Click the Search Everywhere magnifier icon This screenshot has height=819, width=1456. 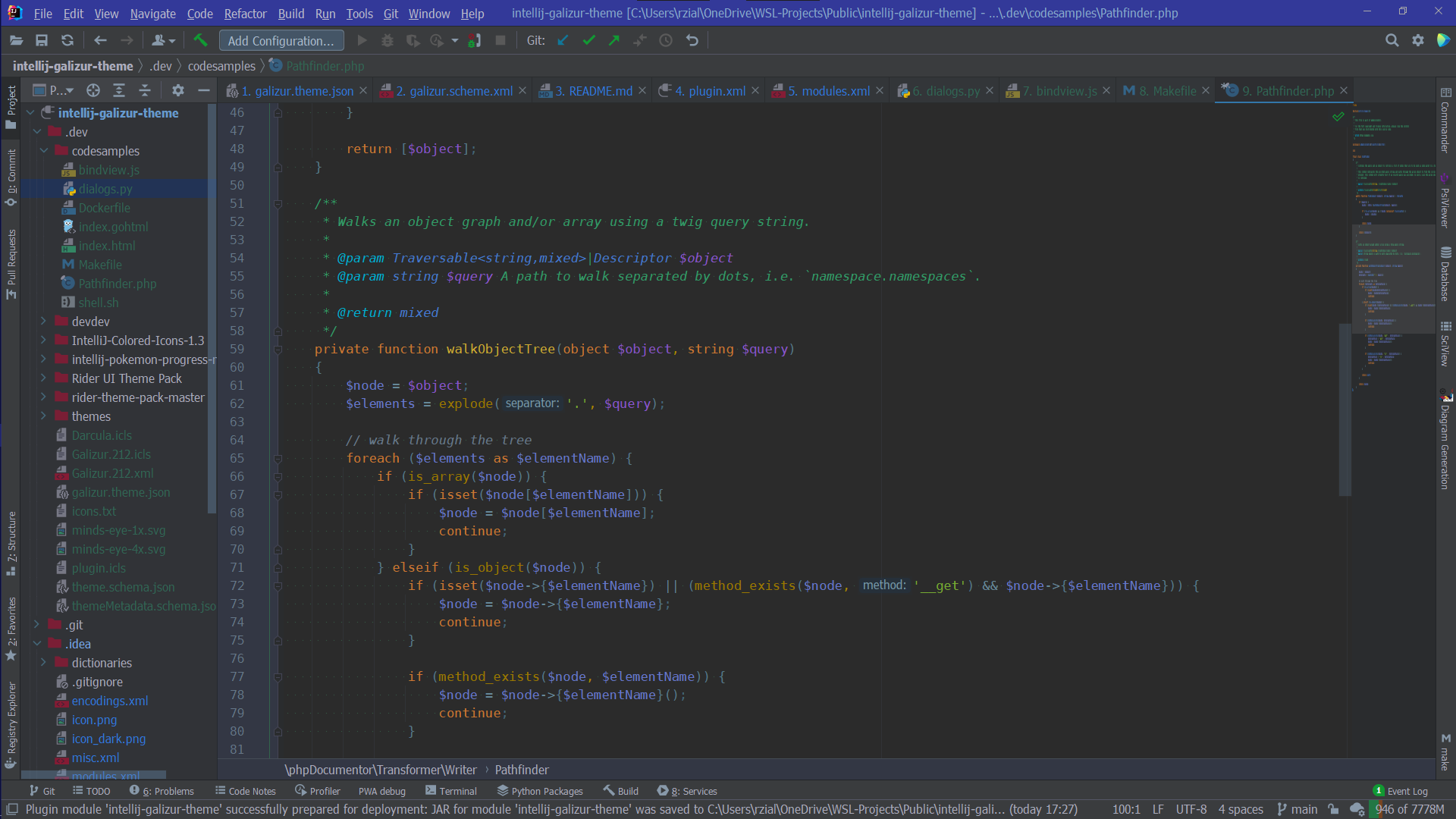coord(1392,41)
